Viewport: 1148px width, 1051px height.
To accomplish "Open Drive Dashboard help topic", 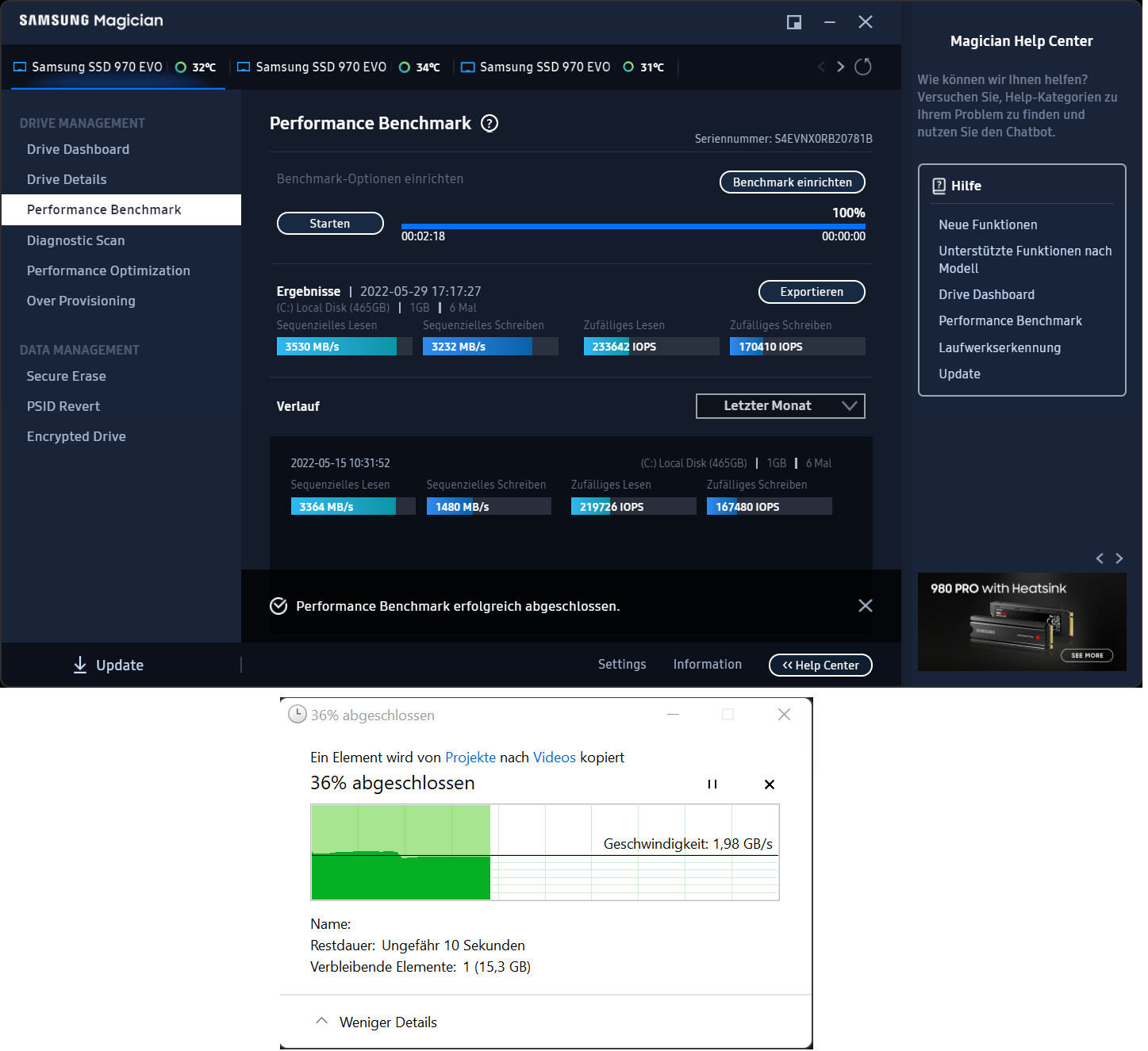I will coord(986,294).
